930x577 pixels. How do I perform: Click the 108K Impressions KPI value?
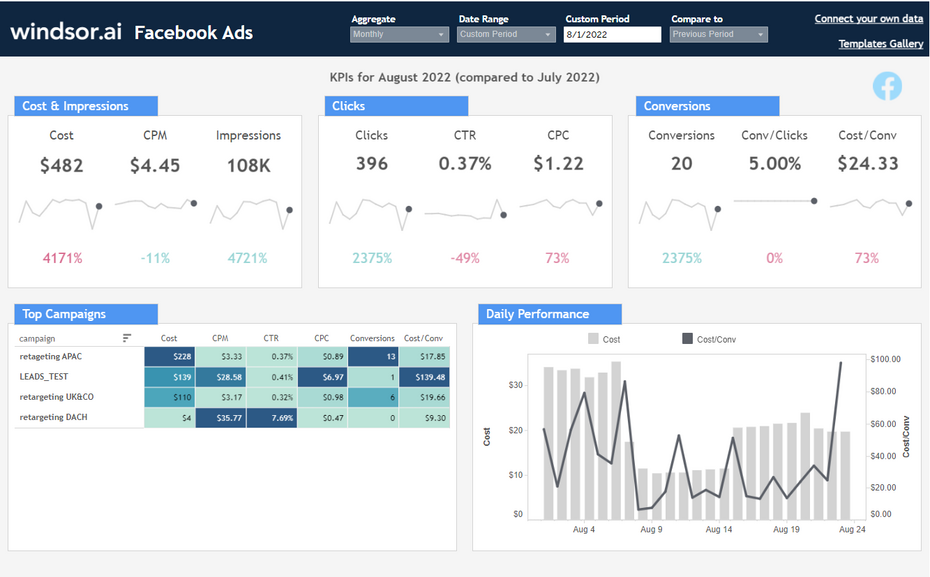point(249,165)
